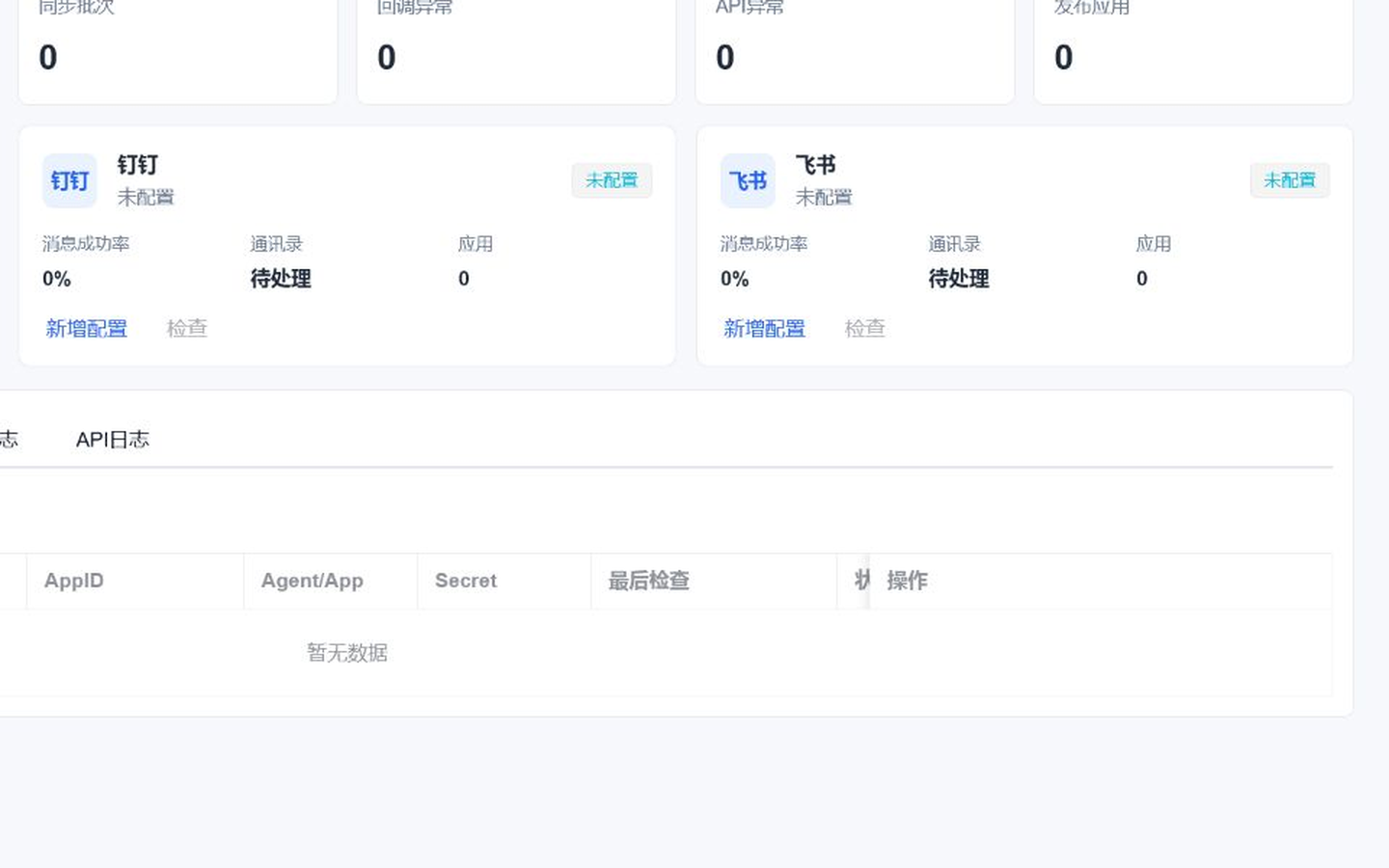Viewport: 1389px width, 868px height.
Task: Click the 未配置 tag on 飞书 card
Action: pyautogui.click(x=1290, y=180)
